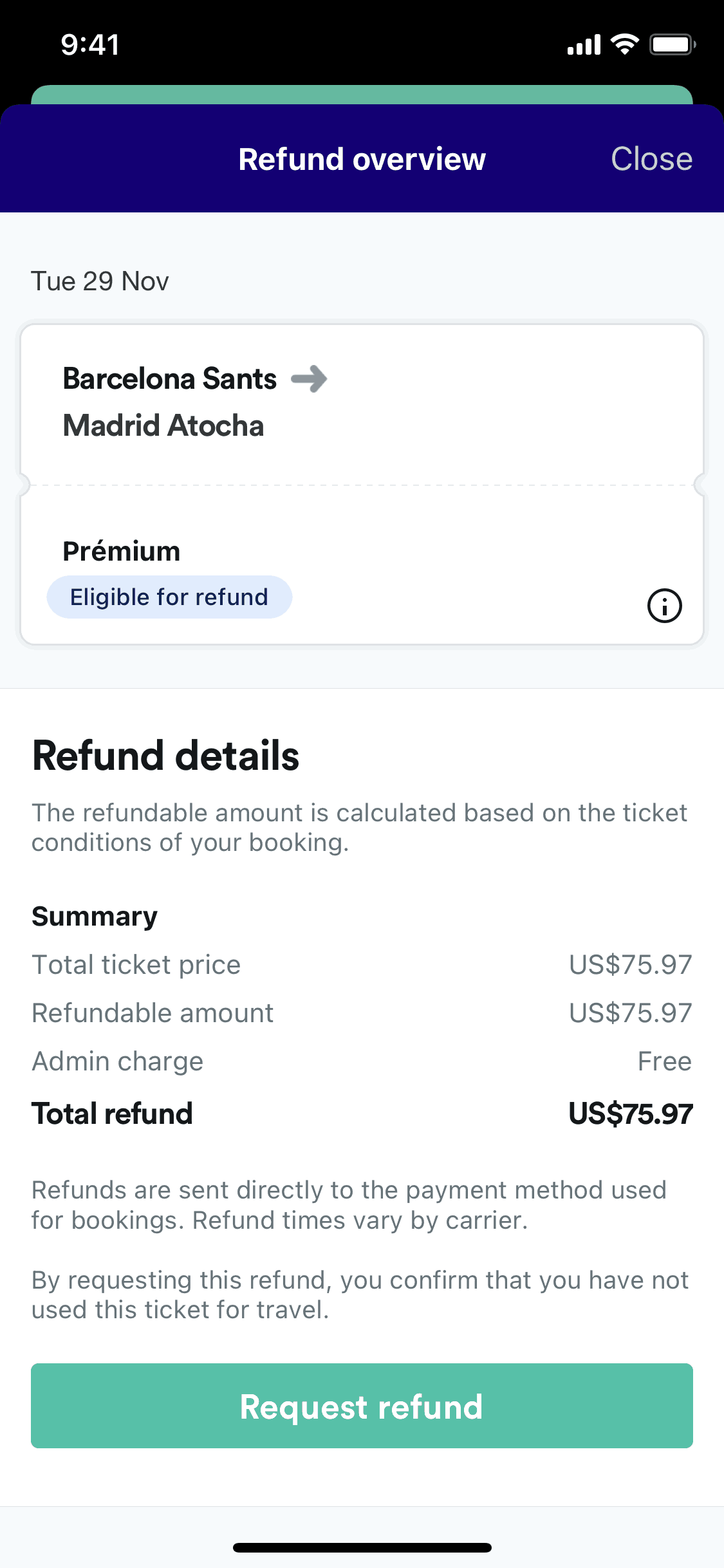The image size is (724, 1568).
Task: Tap the Free admin charge value
Action: (x=664, y=1061)
